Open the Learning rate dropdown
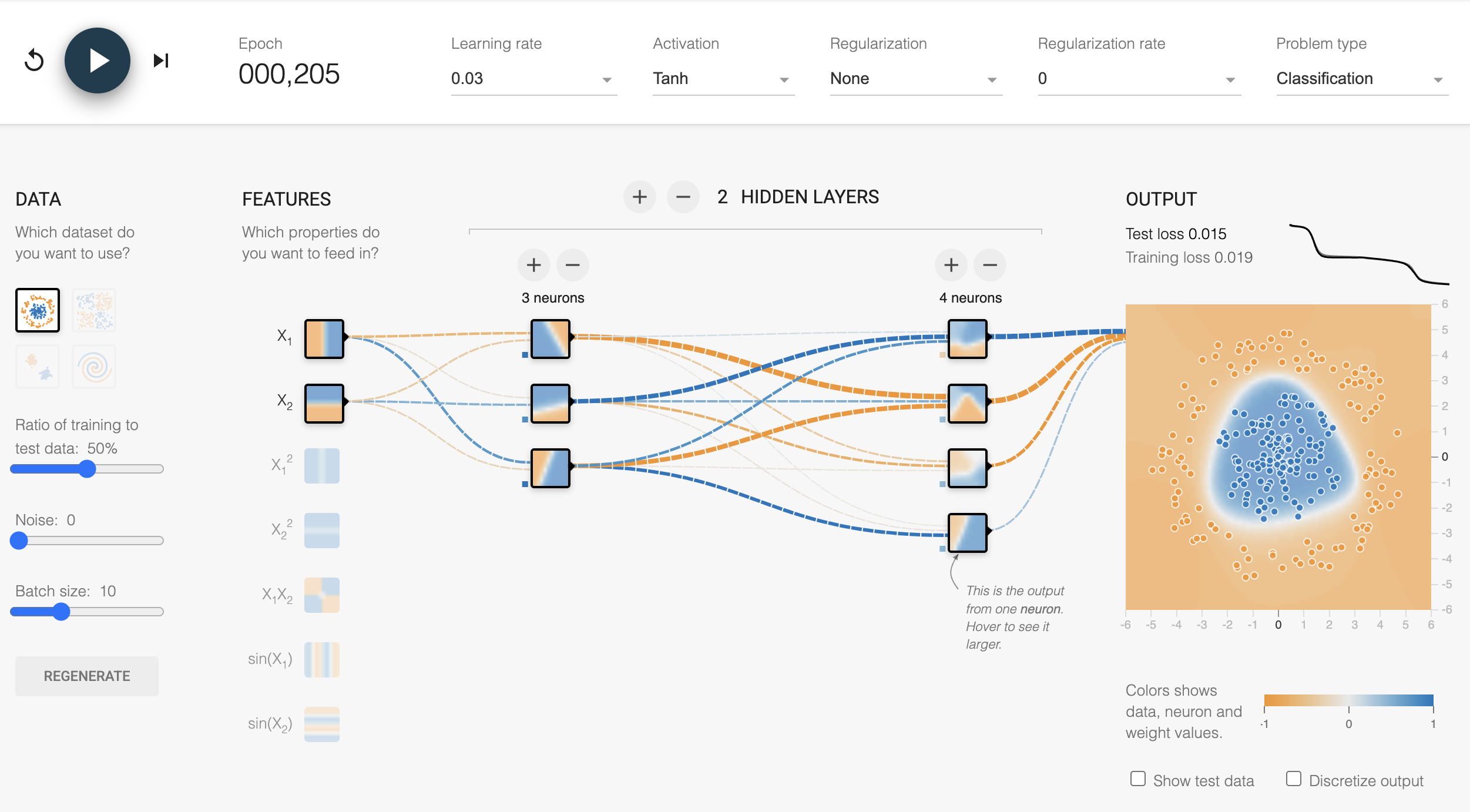Screen dimensions: 1470x812 point(533,79)
